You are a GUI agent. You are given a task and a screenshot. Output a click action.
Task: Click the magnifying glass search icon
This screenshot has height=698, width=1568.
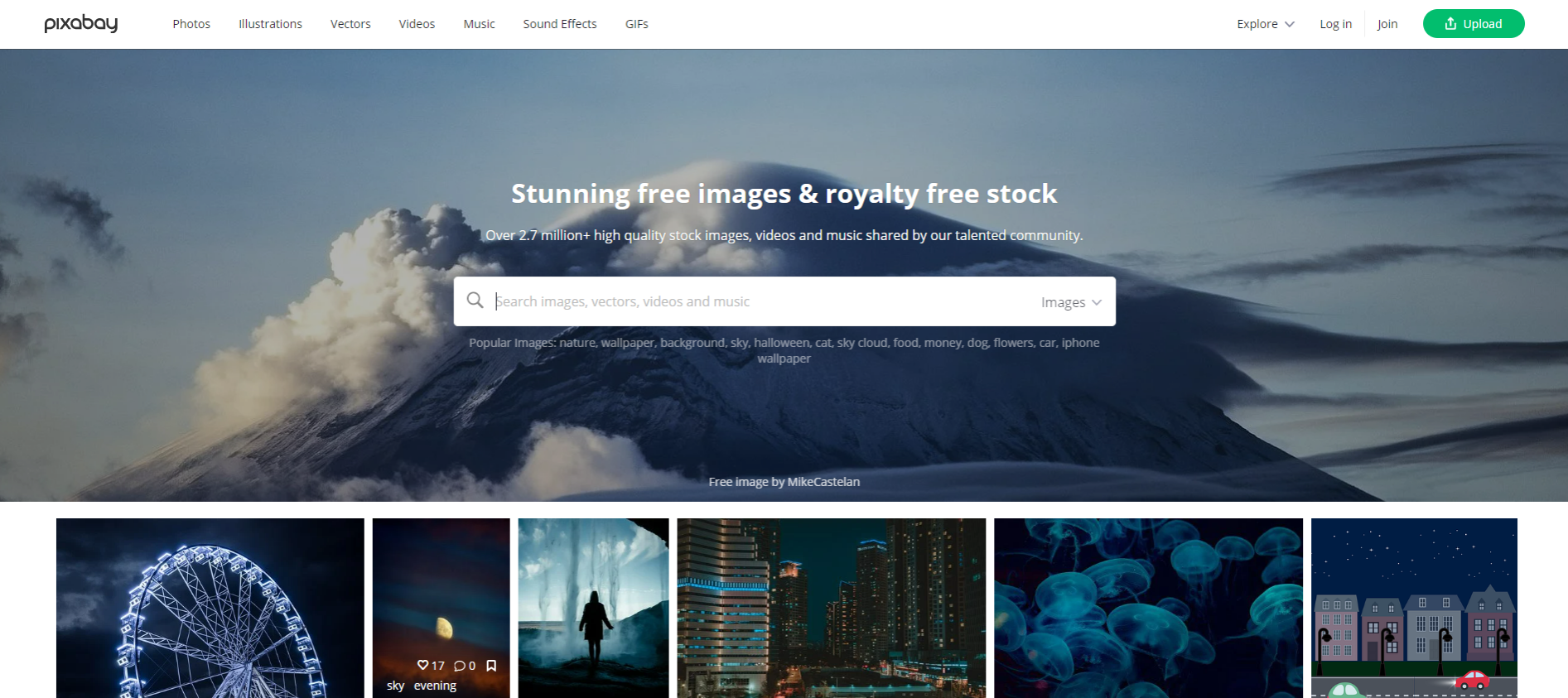pos(475,301)
